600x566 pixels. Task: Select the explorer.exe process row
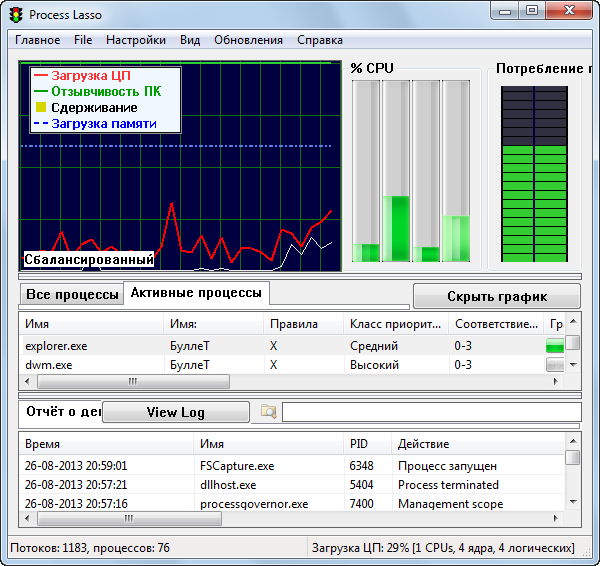[56, 346]
